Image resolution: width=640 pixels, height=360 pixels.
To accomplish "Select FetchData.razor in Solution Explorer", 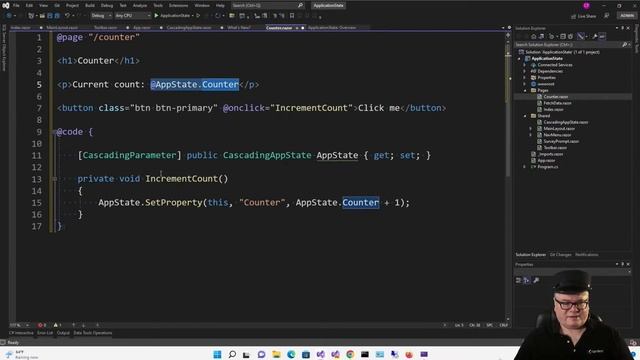I will [x=557, y=103].
